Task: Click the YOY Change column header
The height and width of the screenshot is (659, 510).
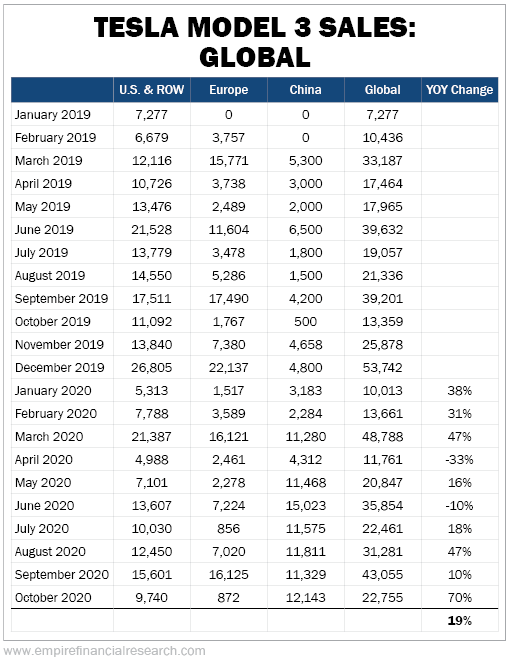Action: (x=460, y=90)
